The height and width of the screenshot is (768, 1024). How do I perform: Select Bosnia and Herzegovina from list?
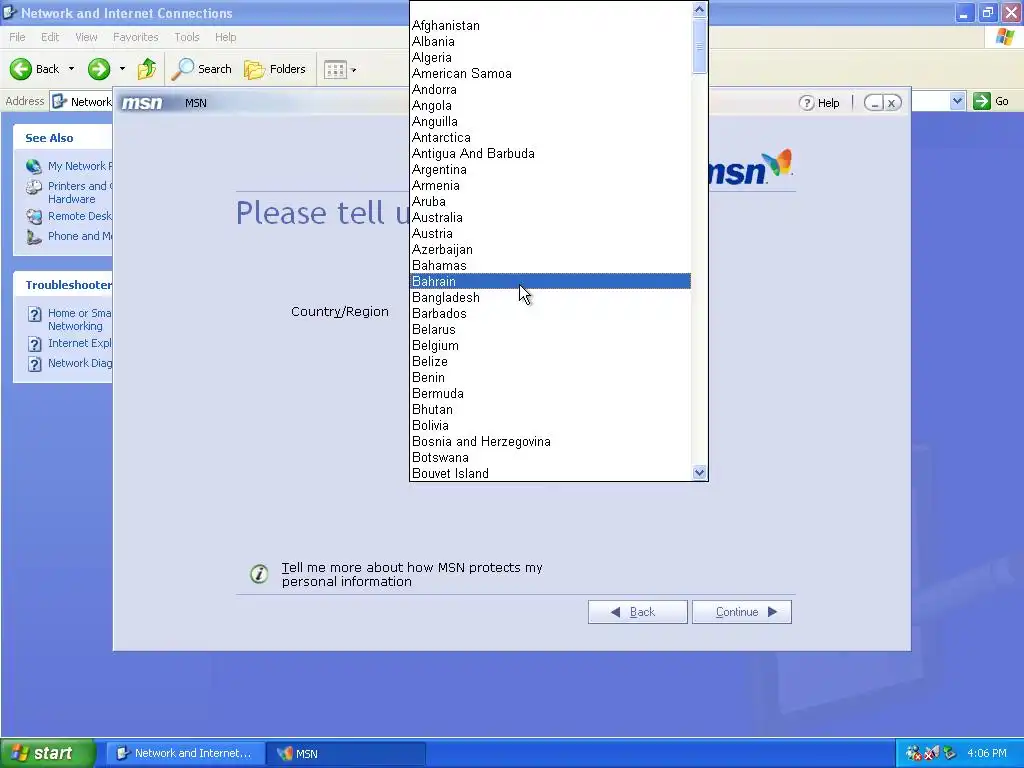[x=550, y=441]
